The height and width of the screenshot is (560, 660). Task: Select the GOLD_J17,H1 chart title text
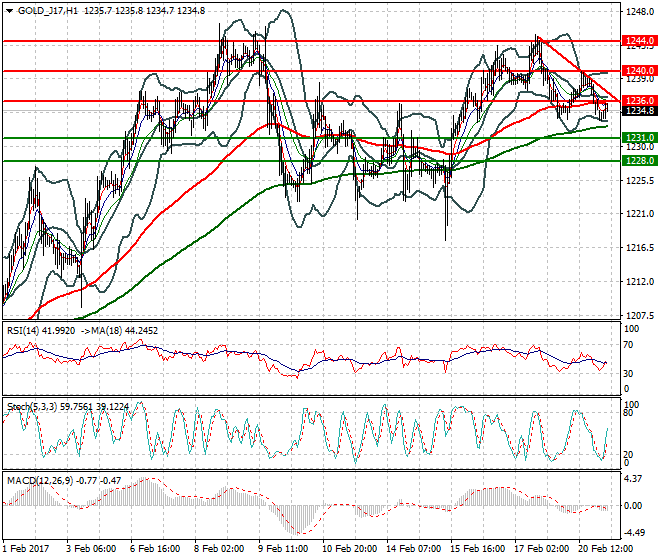pos(48,11)
